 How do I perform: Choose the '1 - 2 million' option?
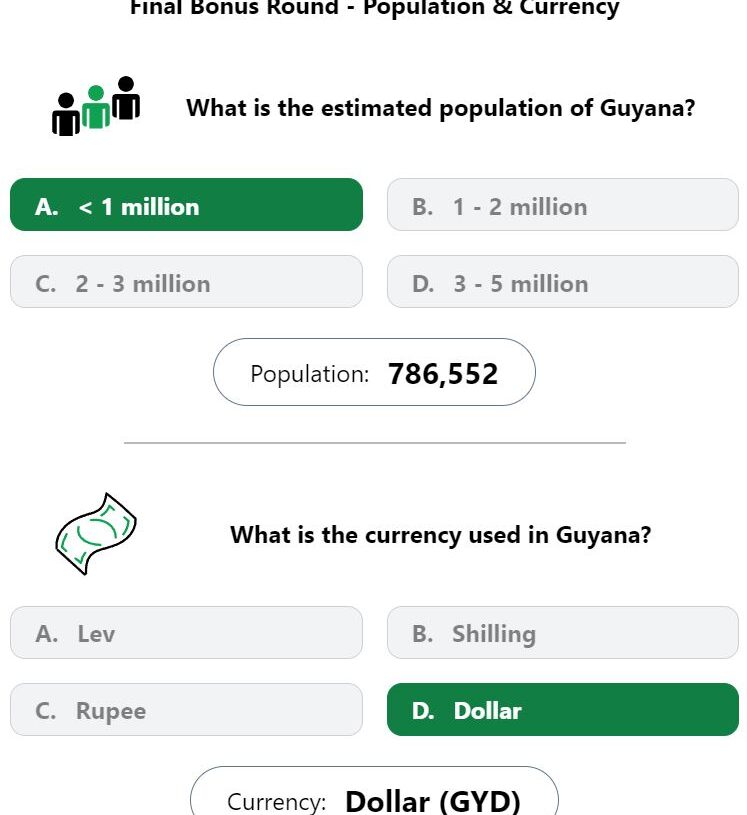(562, 205)
